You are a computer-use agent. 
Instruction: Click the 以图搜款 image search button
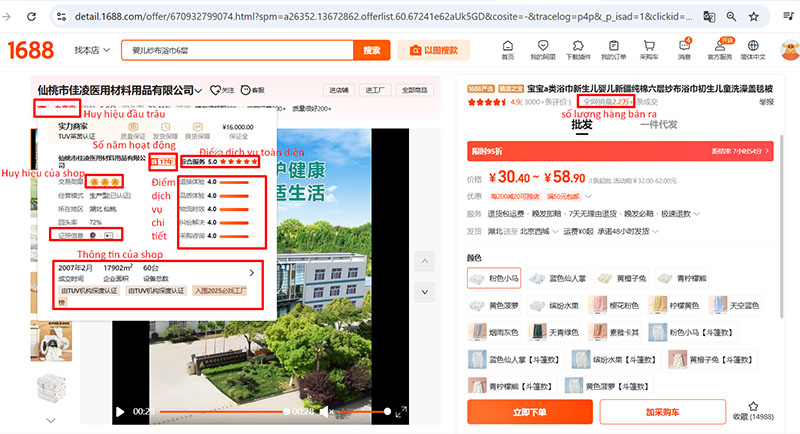coord(434,50)
